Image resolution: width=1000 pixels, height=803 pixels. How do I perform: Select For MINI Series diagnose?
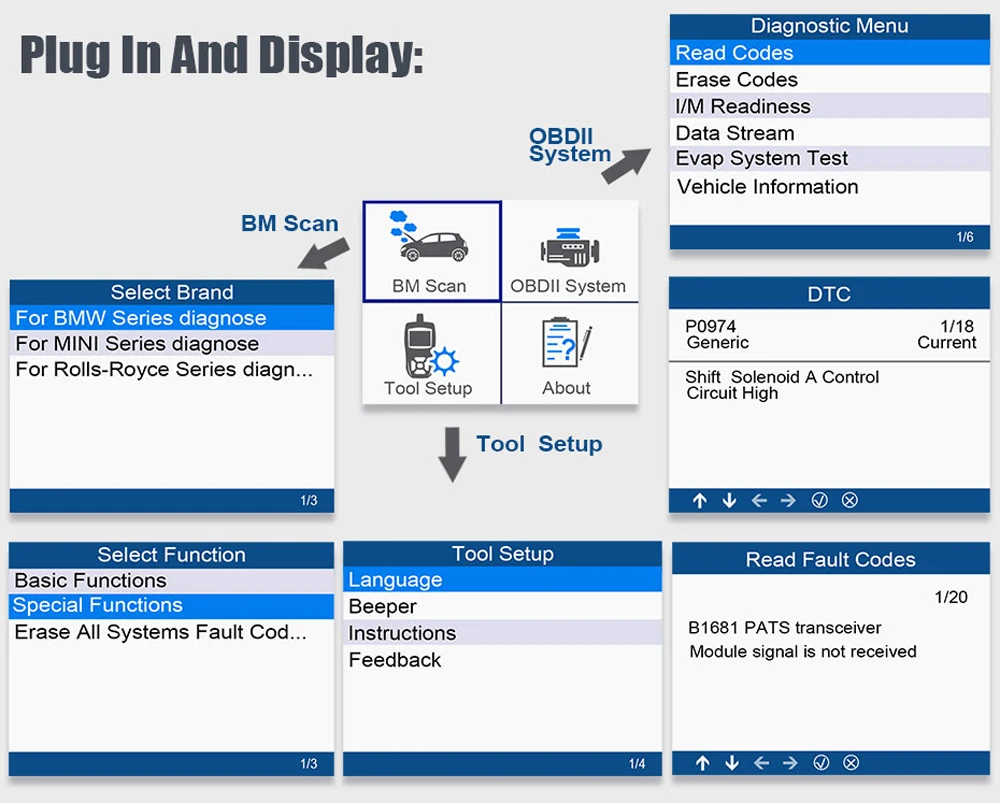(172, 343)
